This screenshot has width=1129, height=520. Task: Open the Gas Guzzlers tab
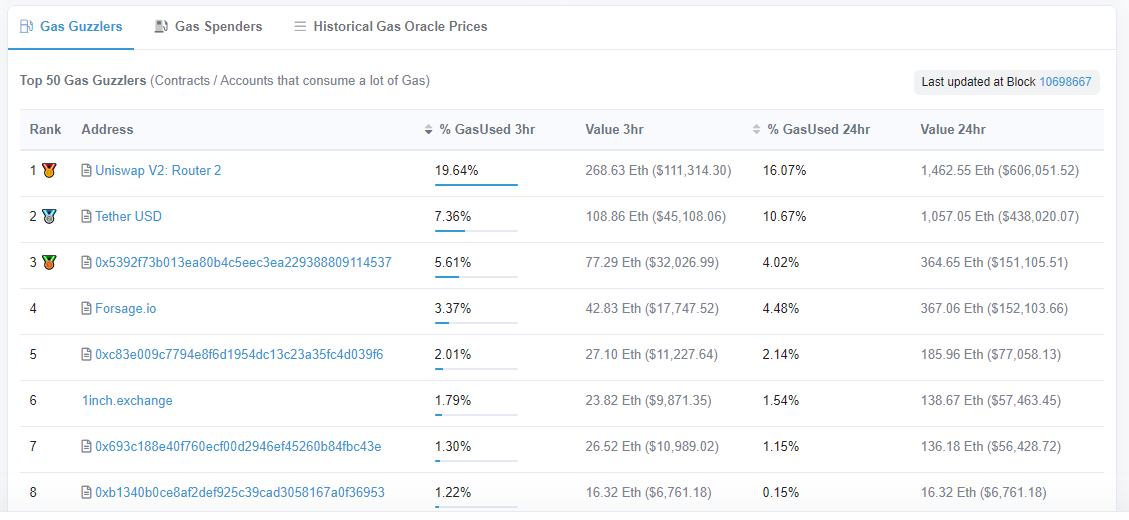(x=71, y=27)
